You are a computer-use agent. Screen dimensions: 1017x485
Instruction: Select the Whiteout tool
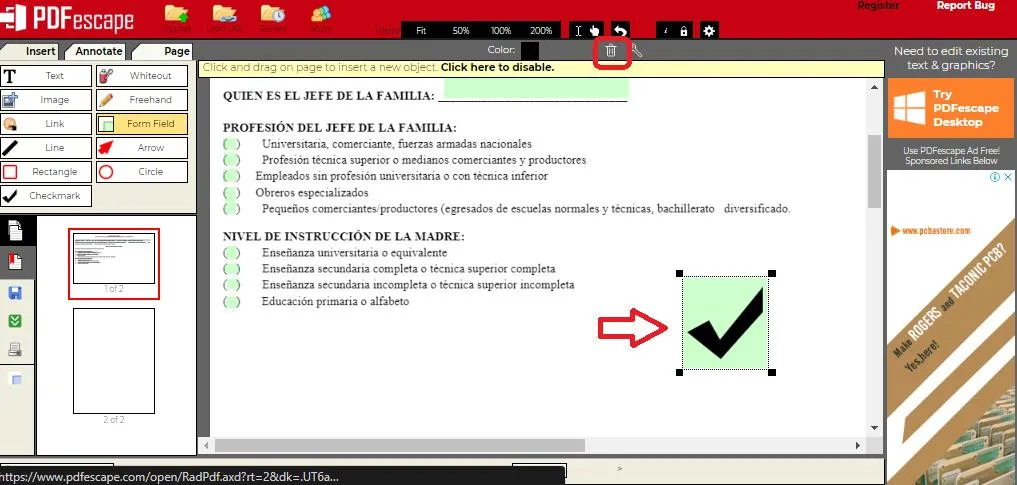coord(142,76)
